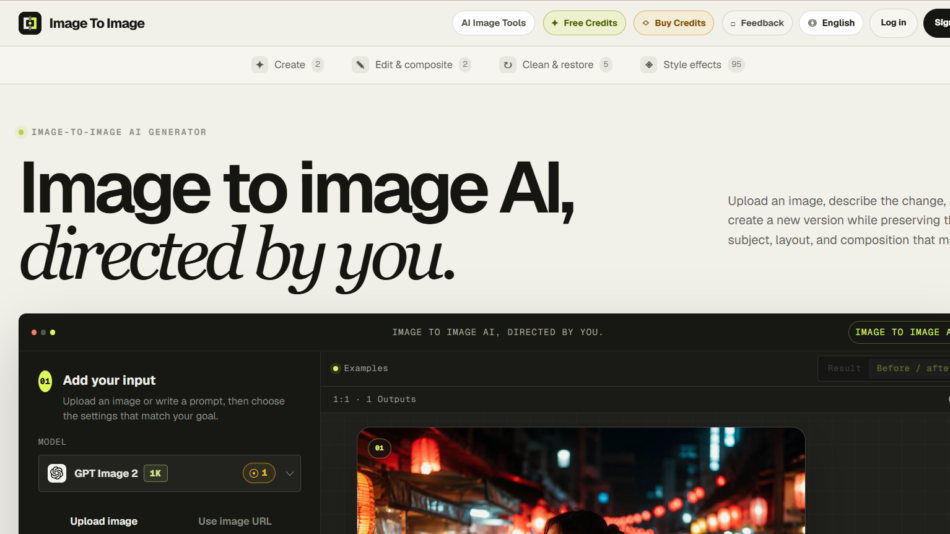The image size is (950, 534).
Task: Click the panel title IMAGE TO IMAGE AI, DIRECTED BY YOU.
Action: point(497,332)
